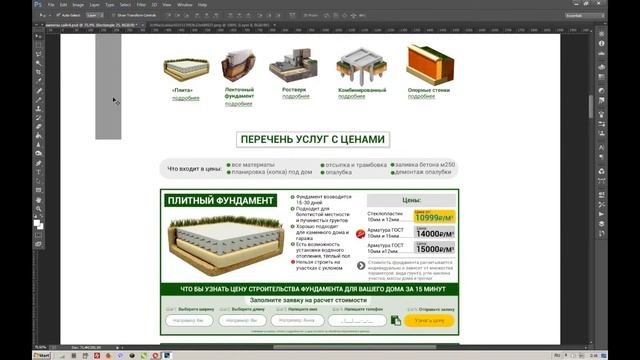Select the Hand tool
Viewport: 640px width, 360px height.
pyautogui.click(x=38, y=200)
